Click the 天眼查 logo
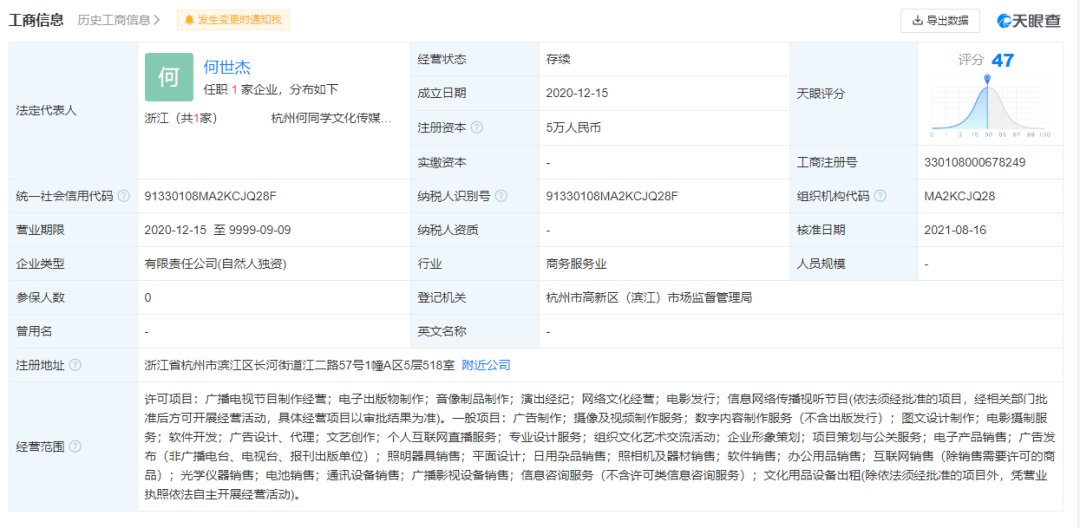 [x=1028, y=21]
